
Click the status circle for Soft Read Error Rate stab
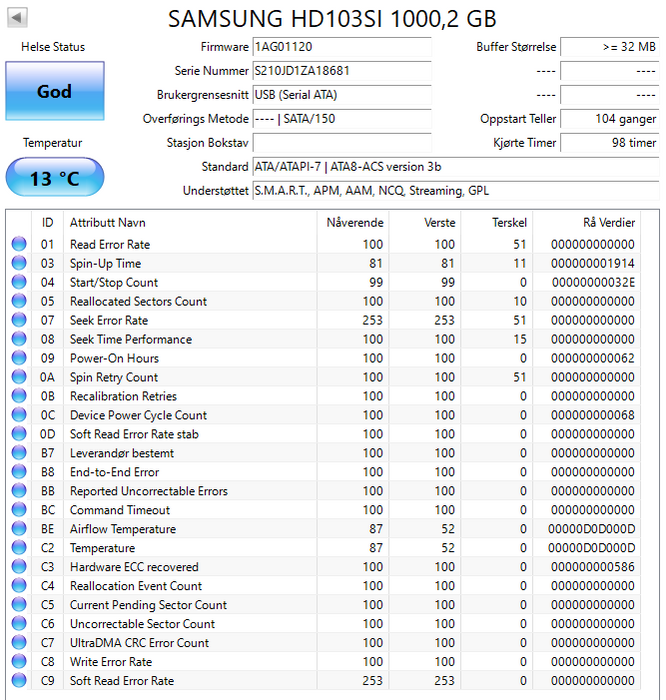pyautogui.click(x=19, y=433)
